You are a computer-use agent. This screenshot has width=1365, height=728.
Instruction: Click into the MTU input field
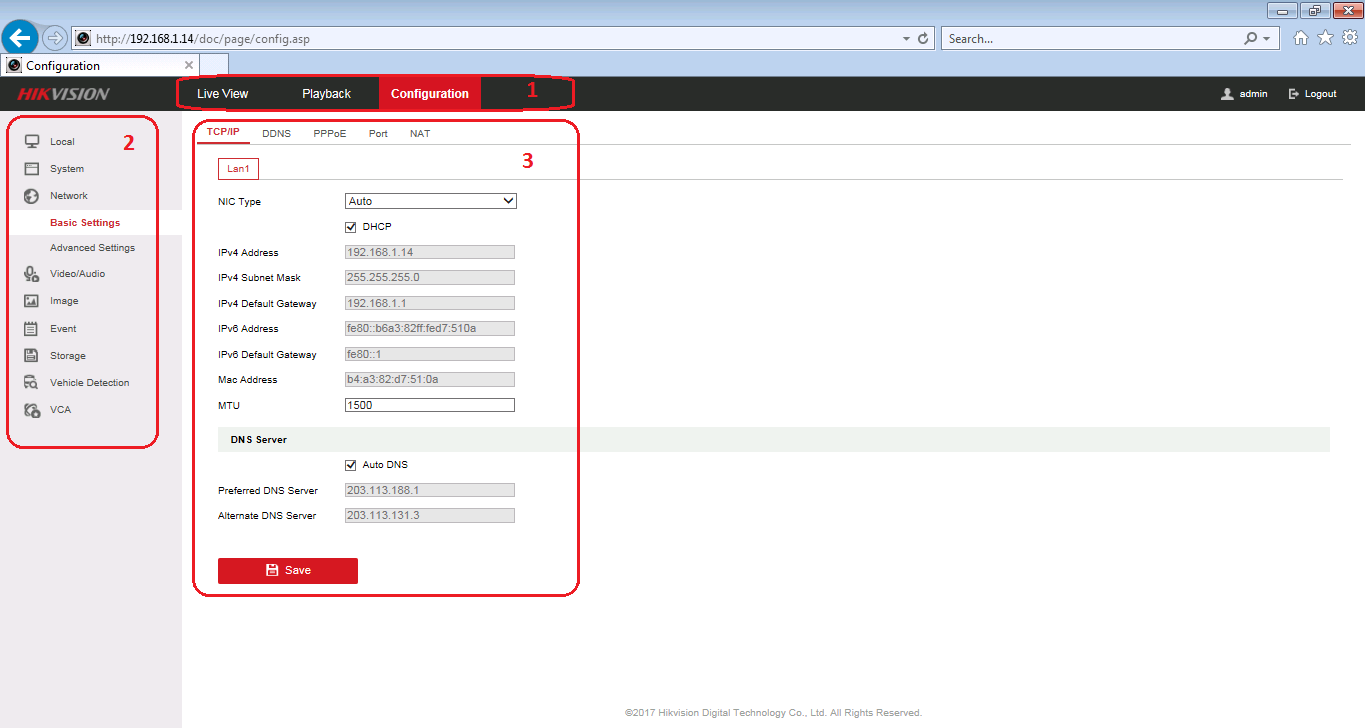coord(430,405)
